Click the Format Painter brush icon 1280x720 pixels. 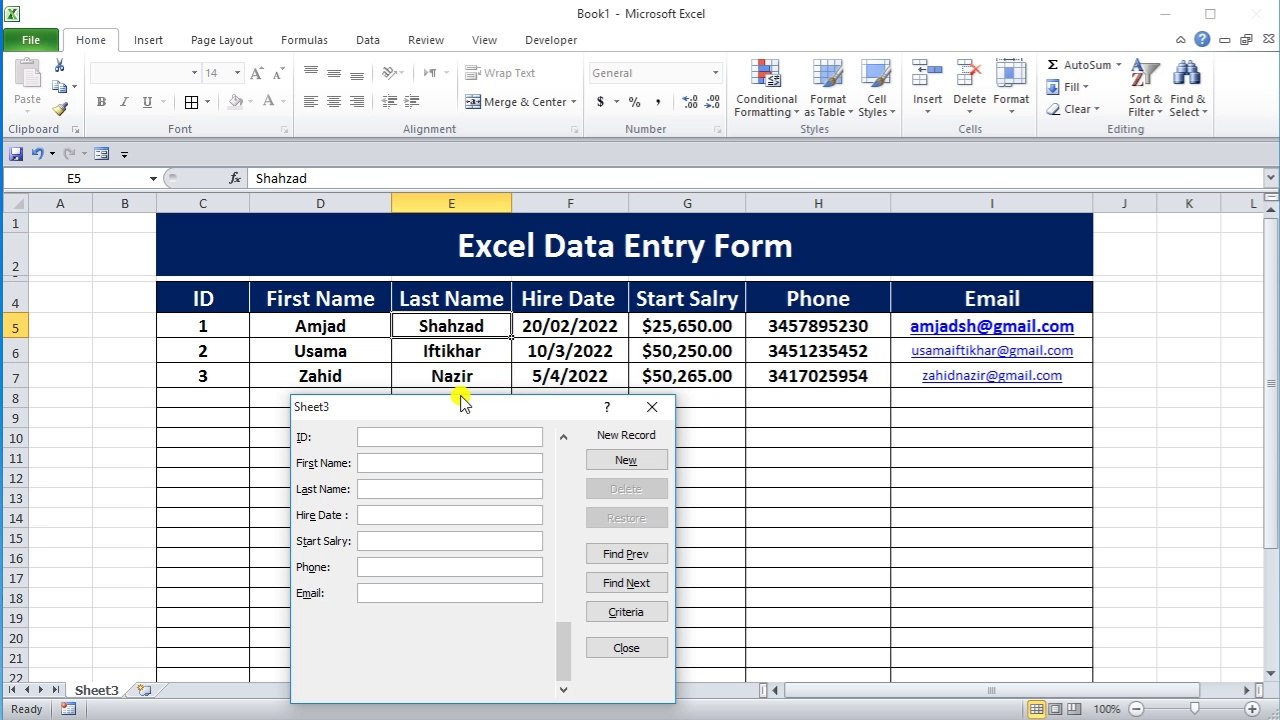[x=60, y=109]
